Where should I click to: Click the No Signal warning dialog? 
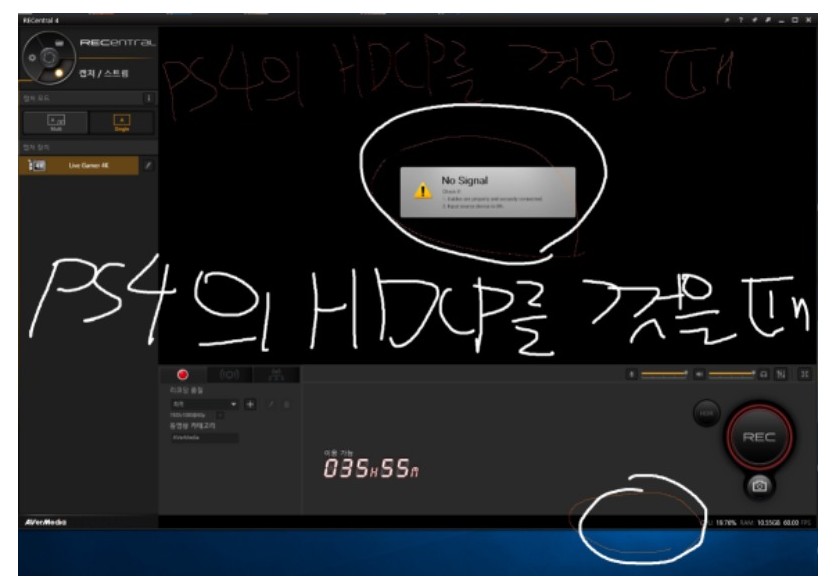point(487,192)
